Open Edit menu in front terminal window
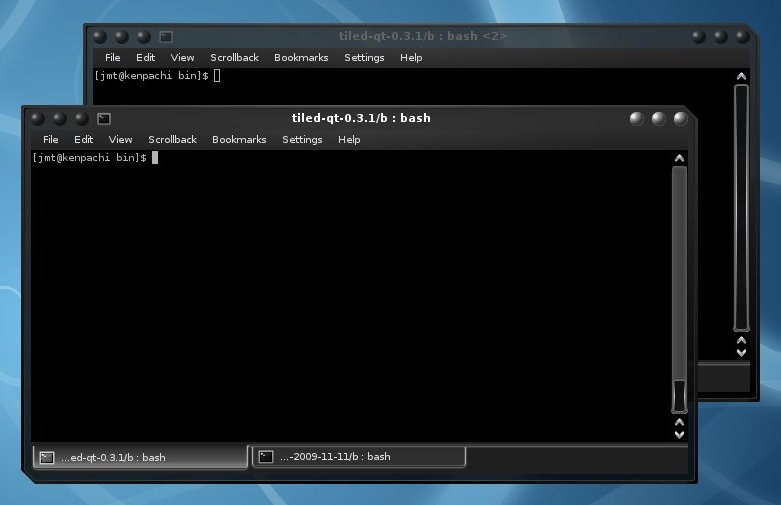Image resolution: width=781 pixels, height=505 pixels. pyautogui.click(x=83, y=139)
